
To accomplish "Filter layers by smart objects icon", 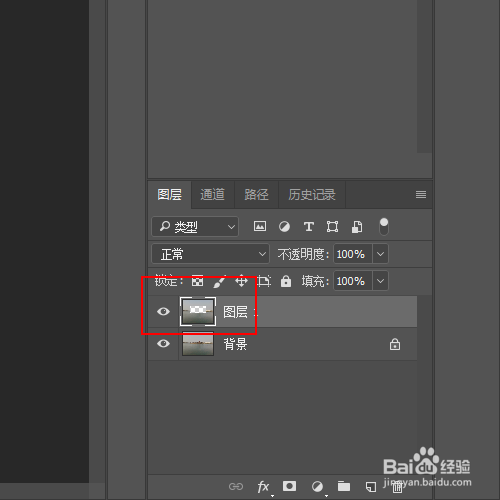I will click(357, 227).
